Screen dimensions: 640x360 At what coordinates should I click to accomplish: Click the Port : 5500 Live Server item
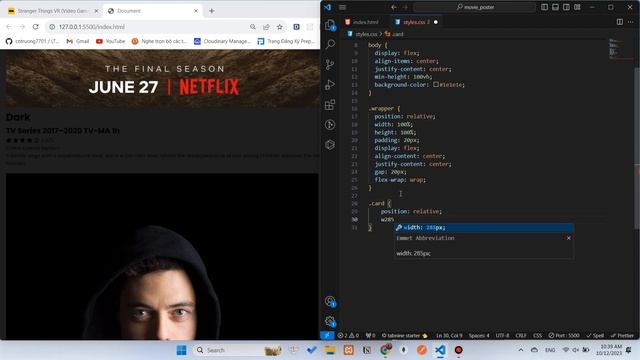coord(564,336)
